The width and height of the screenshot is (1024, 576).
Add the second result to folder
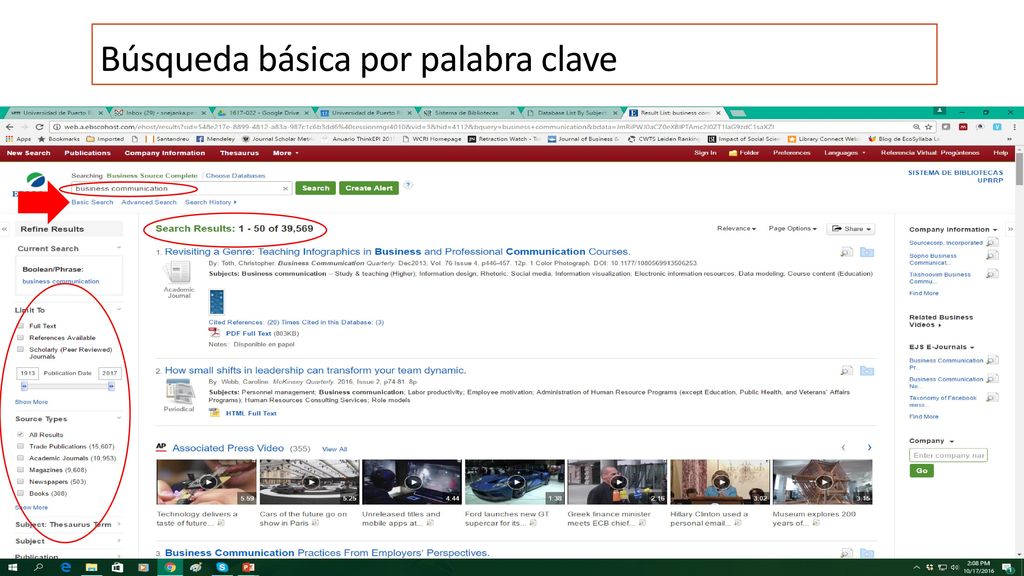click(x=867, y=371)
